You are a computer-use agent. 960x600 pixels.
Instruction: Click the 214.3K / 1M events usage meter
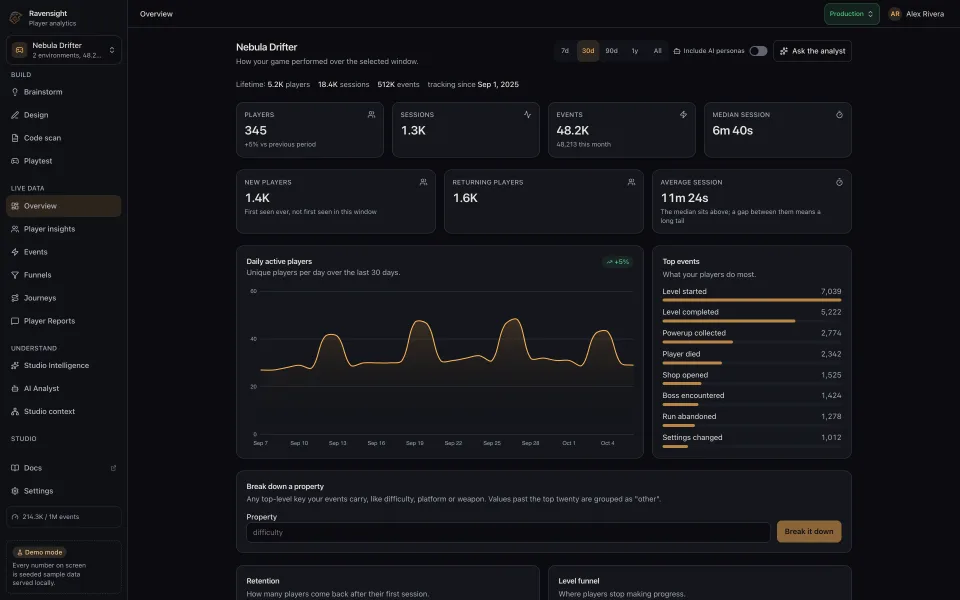[64, 517]
